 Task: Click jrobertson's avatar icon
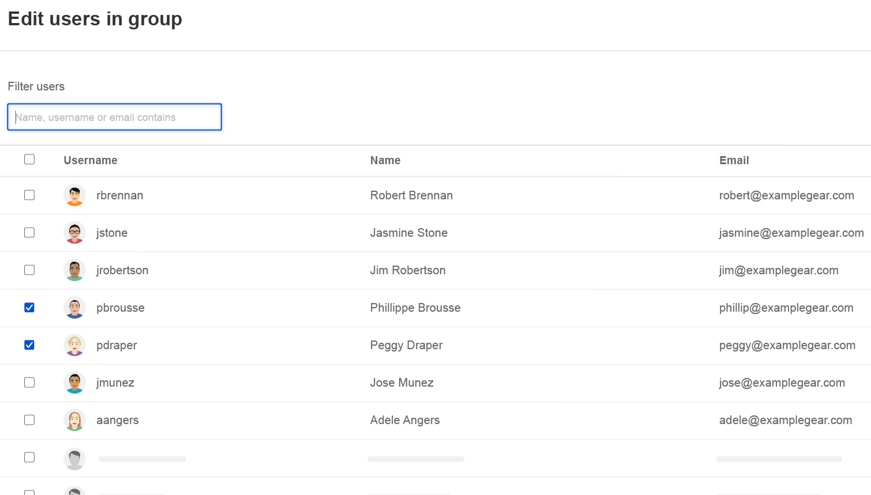tap(75, 270)
